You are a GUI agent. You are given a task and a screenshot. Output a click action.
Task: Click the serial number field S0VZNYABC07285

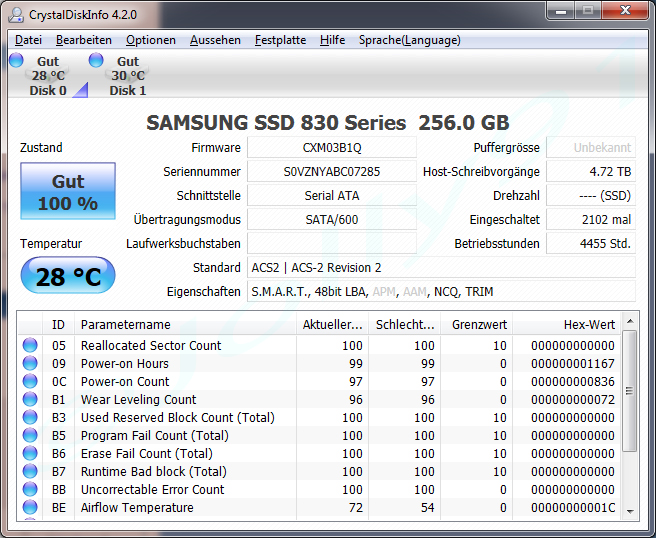[332, 172]
